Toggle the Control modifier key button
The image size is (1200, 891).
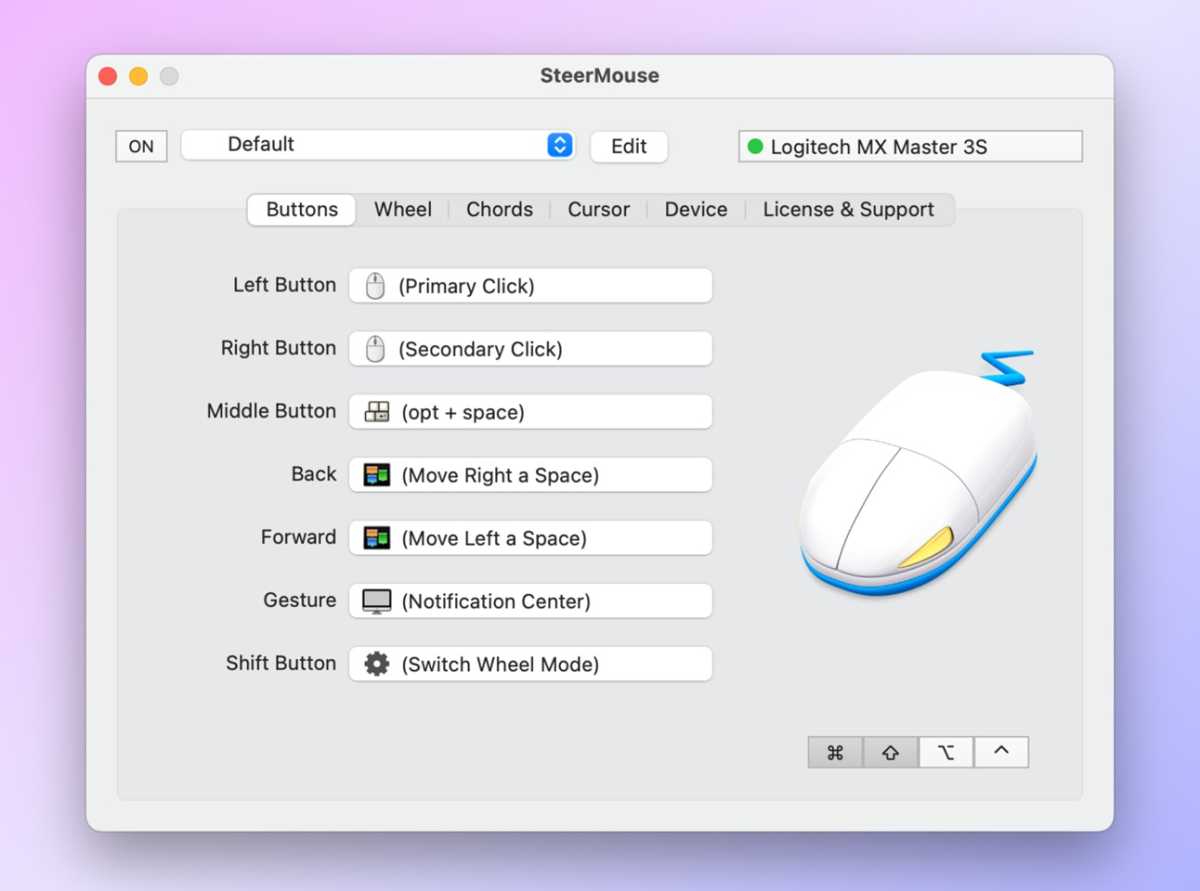point(1001,751)
